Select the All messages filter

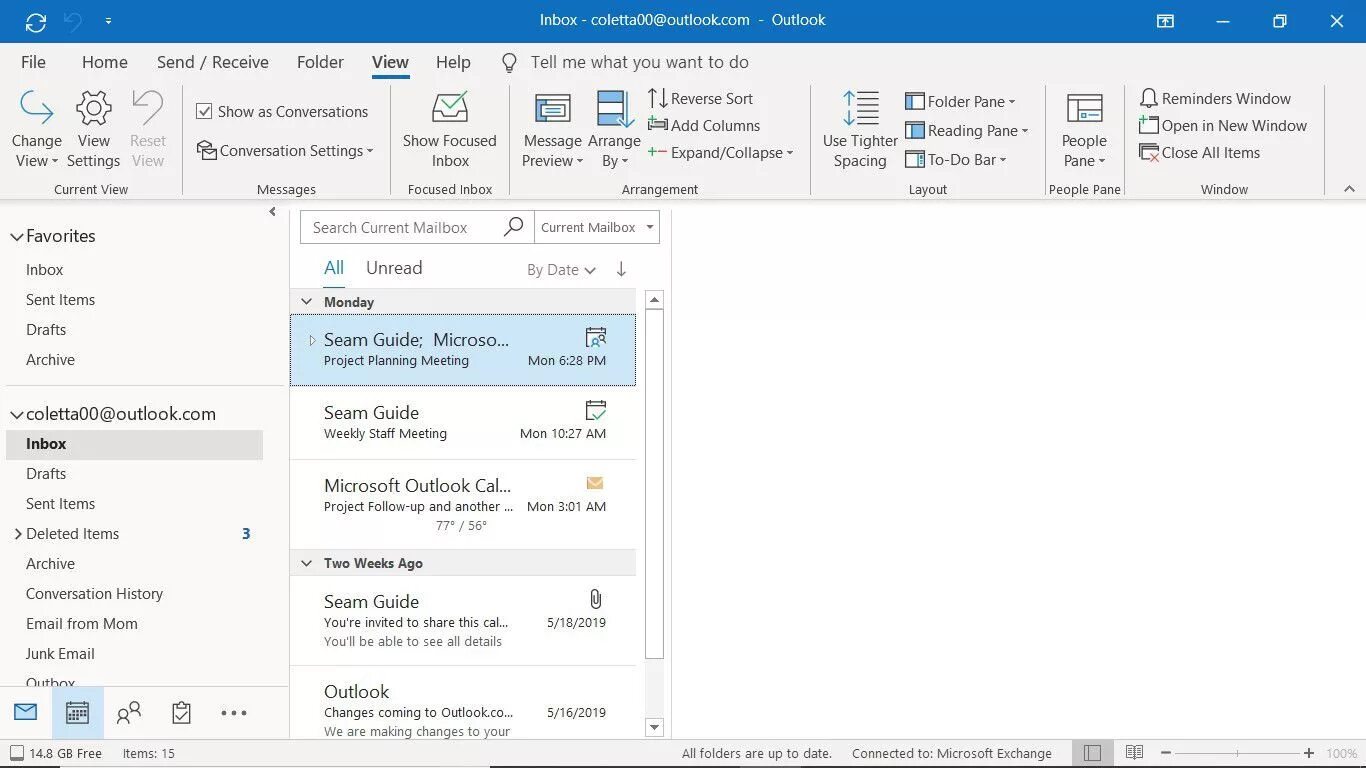[334, 268]
